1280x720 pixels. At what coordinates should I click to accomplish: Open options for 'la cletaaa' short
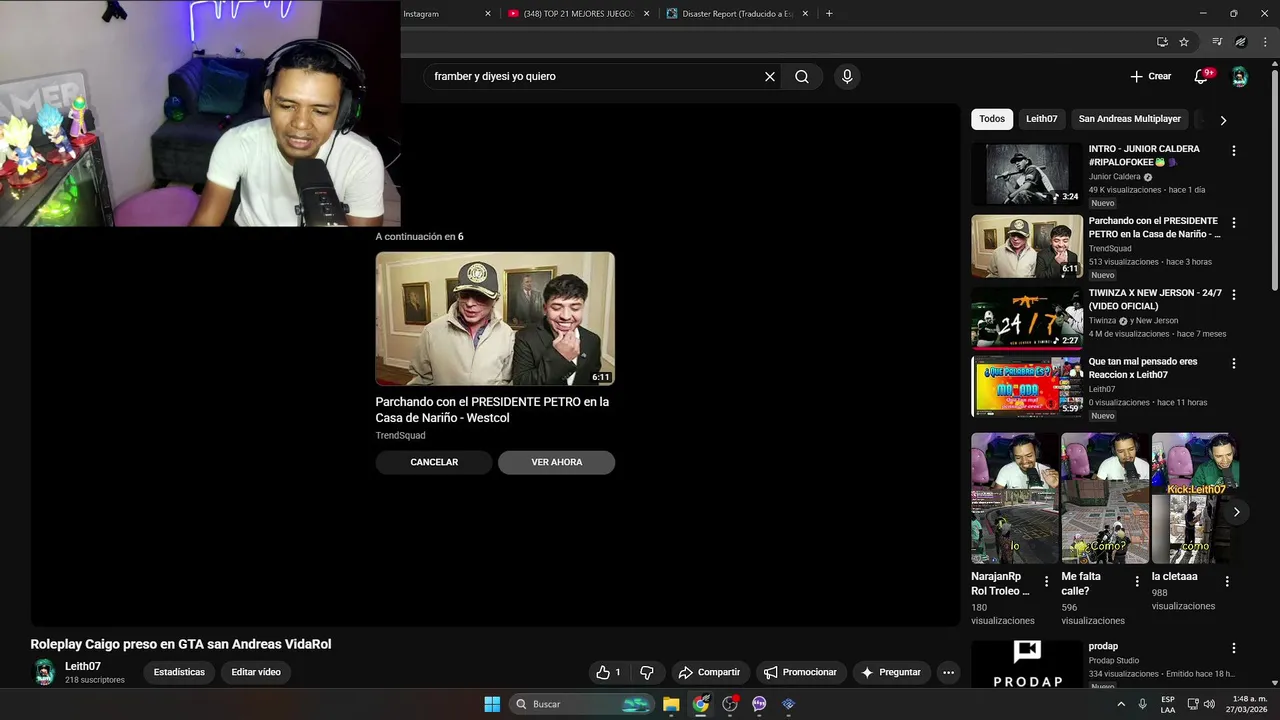click(1227, 581)
